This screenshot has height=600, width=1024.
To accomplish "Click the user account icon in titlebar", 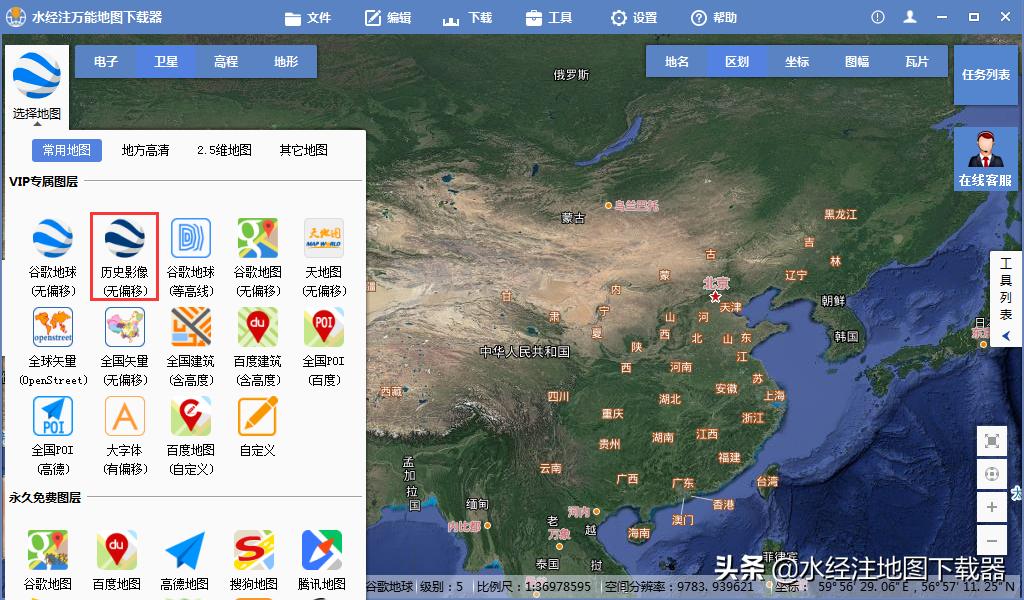I will tap(910, 16).
